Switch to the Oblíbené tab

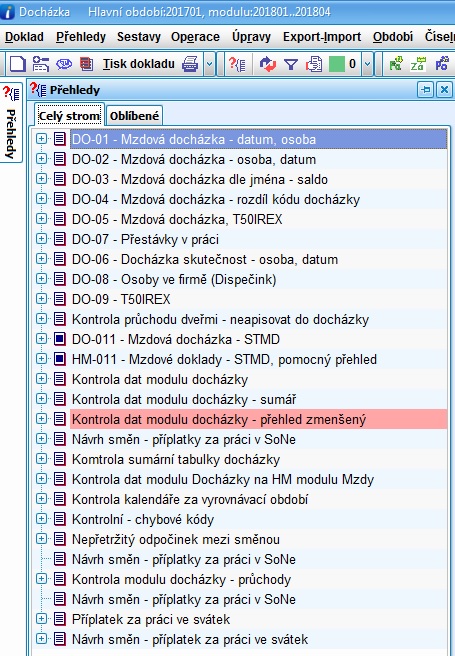tap(134, 116)
